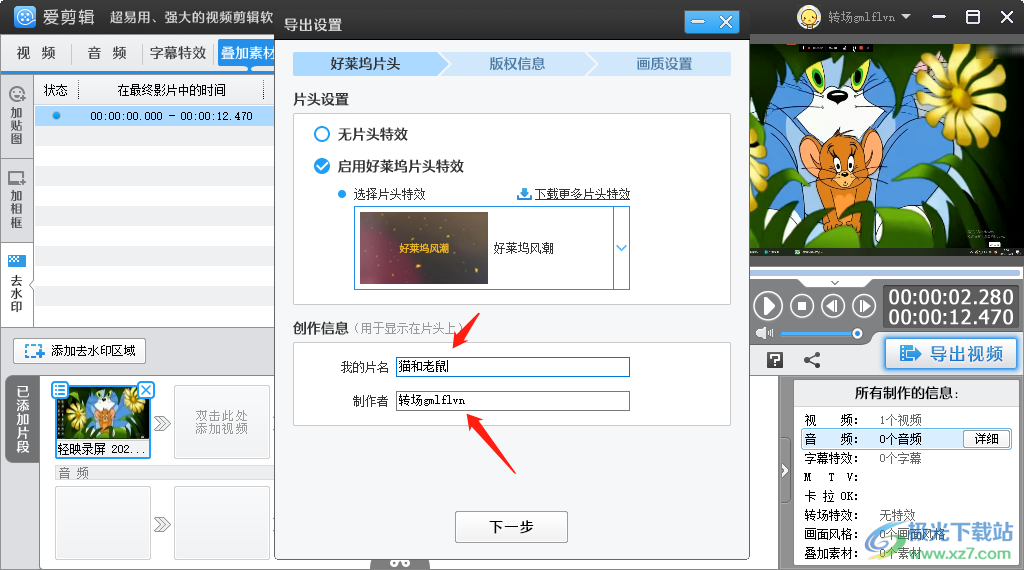Click the 详细 button in the 音频 row
The height and width of the screenshot is (570, 1024).
[987, 439]
